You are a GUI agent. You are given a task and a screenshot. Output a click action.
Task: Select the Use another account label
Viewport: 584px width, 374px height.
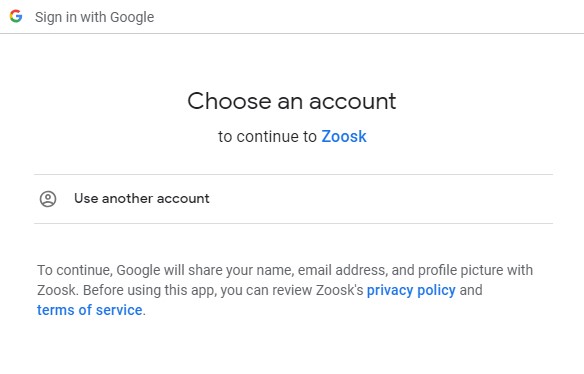click(x=142, y=198)
